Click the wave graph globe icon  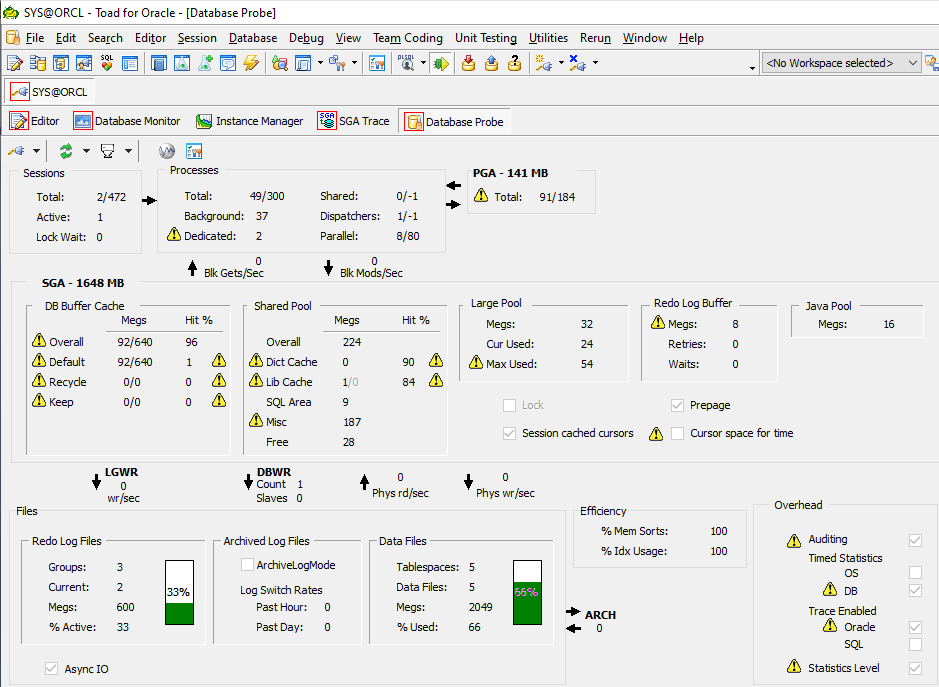166,151
